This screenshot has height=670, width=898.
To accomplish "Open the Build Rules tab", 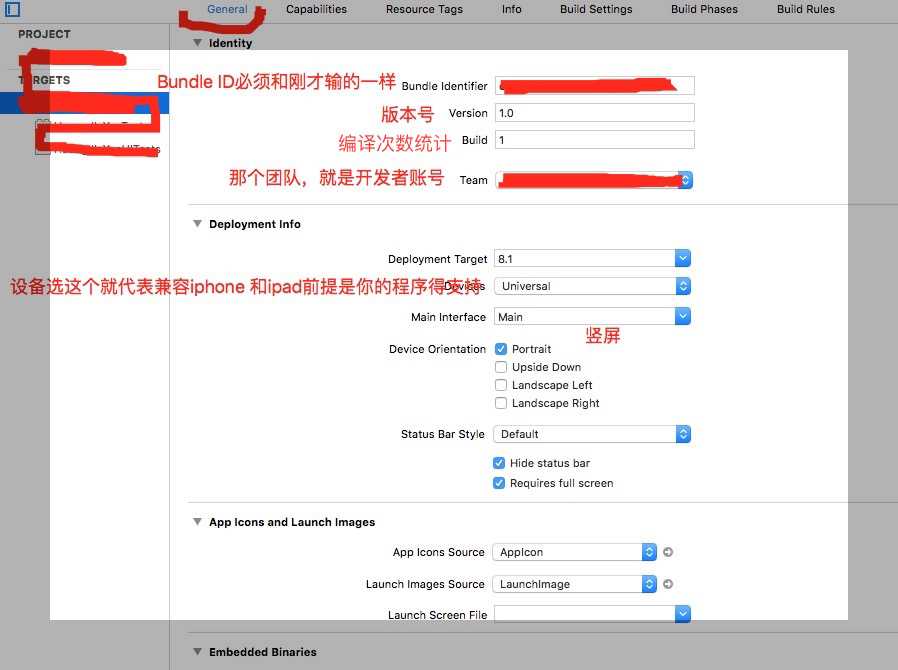I will [806, 9].
